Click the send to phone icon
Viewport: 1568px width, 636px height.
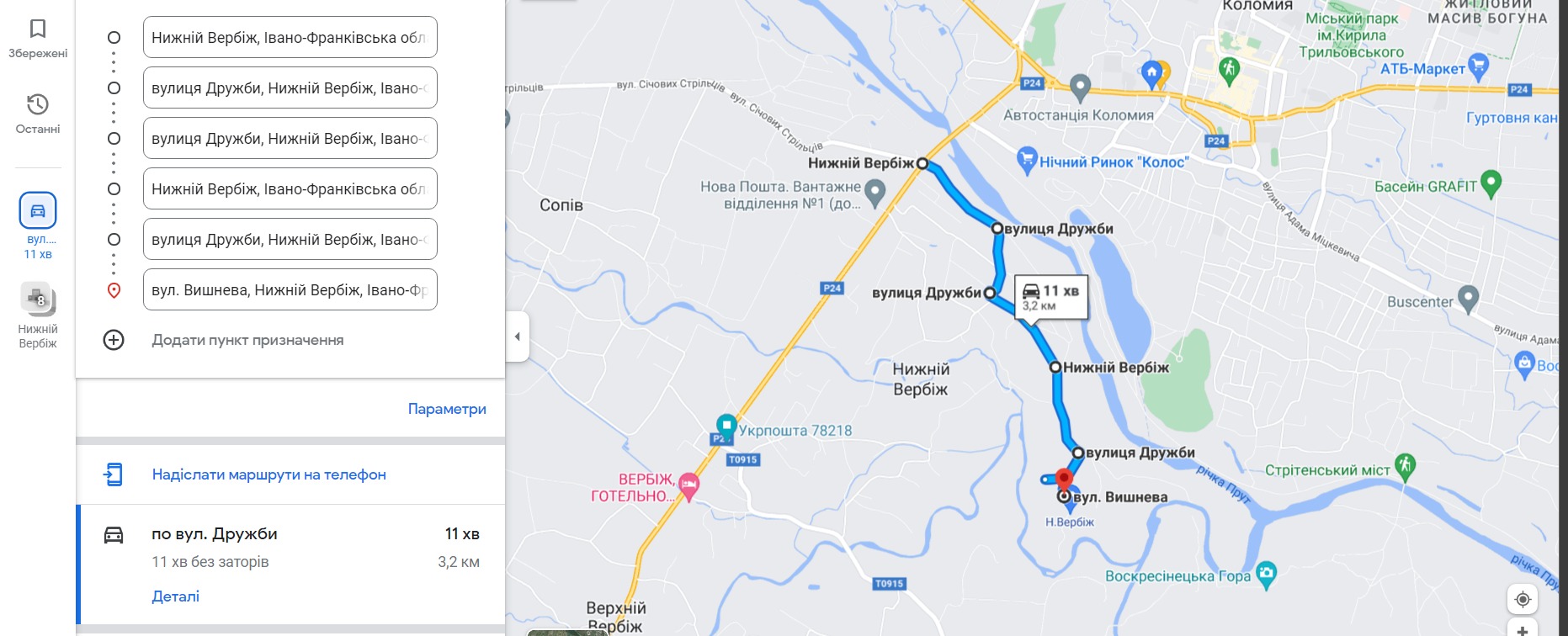(x=114, y=474)
